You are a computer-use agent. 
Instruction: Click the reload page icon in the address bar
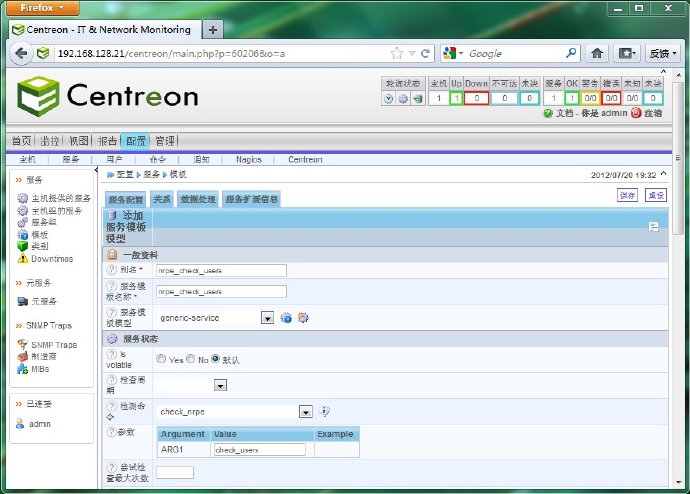click(x=425, y=53)
